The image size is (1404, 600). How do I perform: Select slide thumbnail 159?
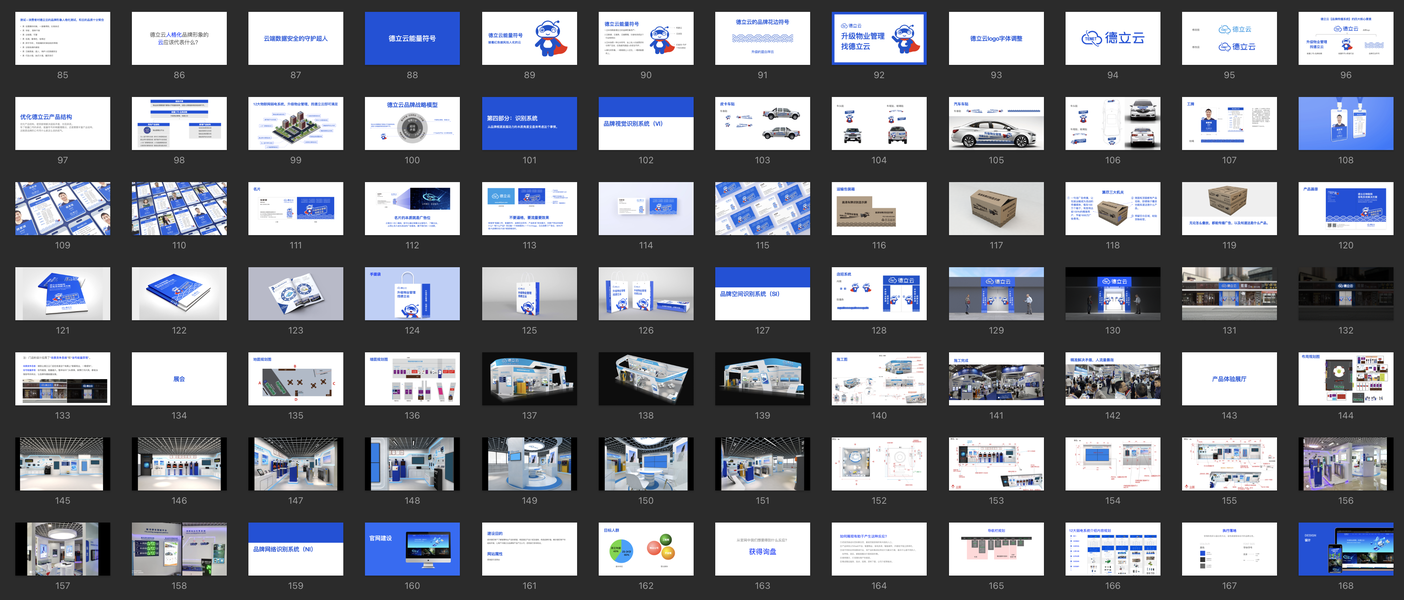[x=296, y=549]
